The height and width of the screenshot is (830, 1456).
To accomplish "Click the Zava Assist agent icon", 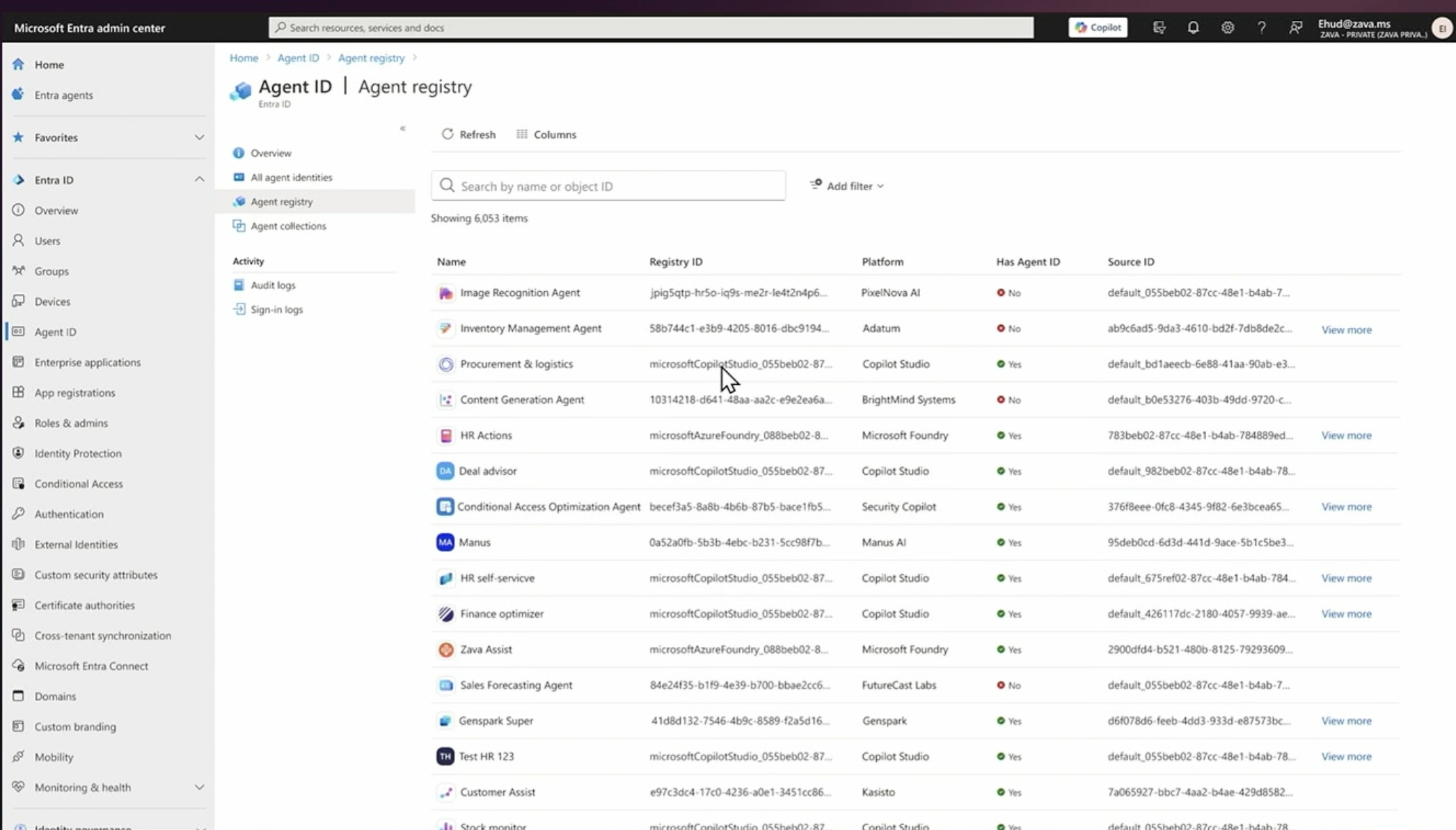I will pyautogui.click(x=445, y=650).
